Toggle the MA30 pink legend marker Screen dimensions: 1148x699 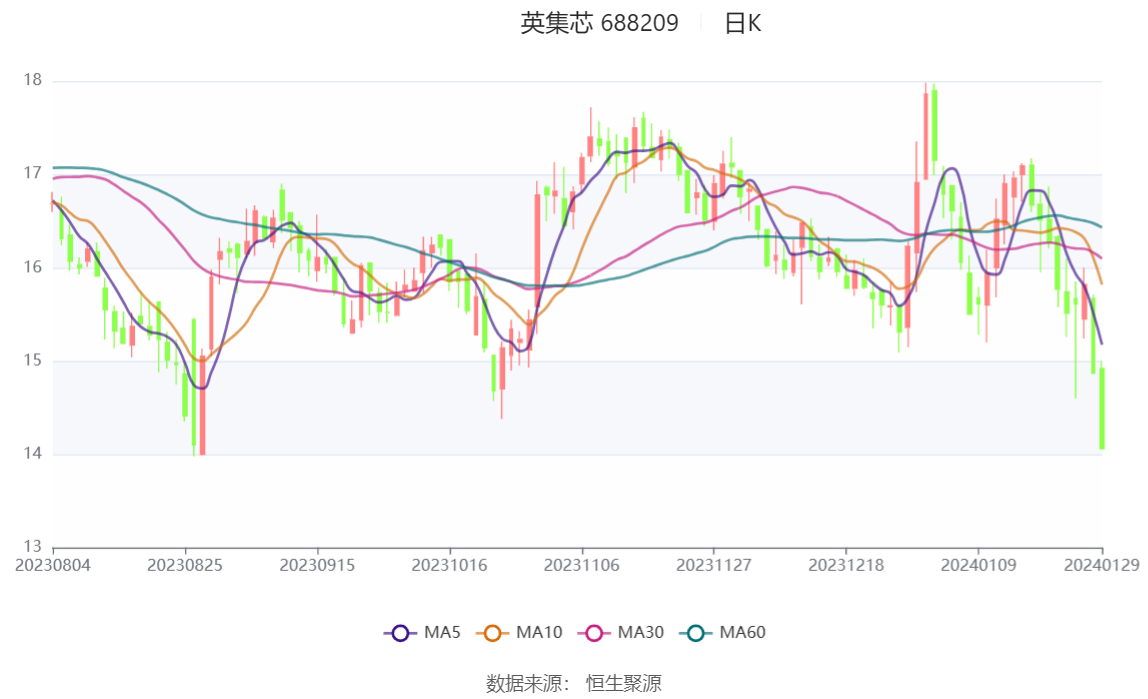[594, 633]
